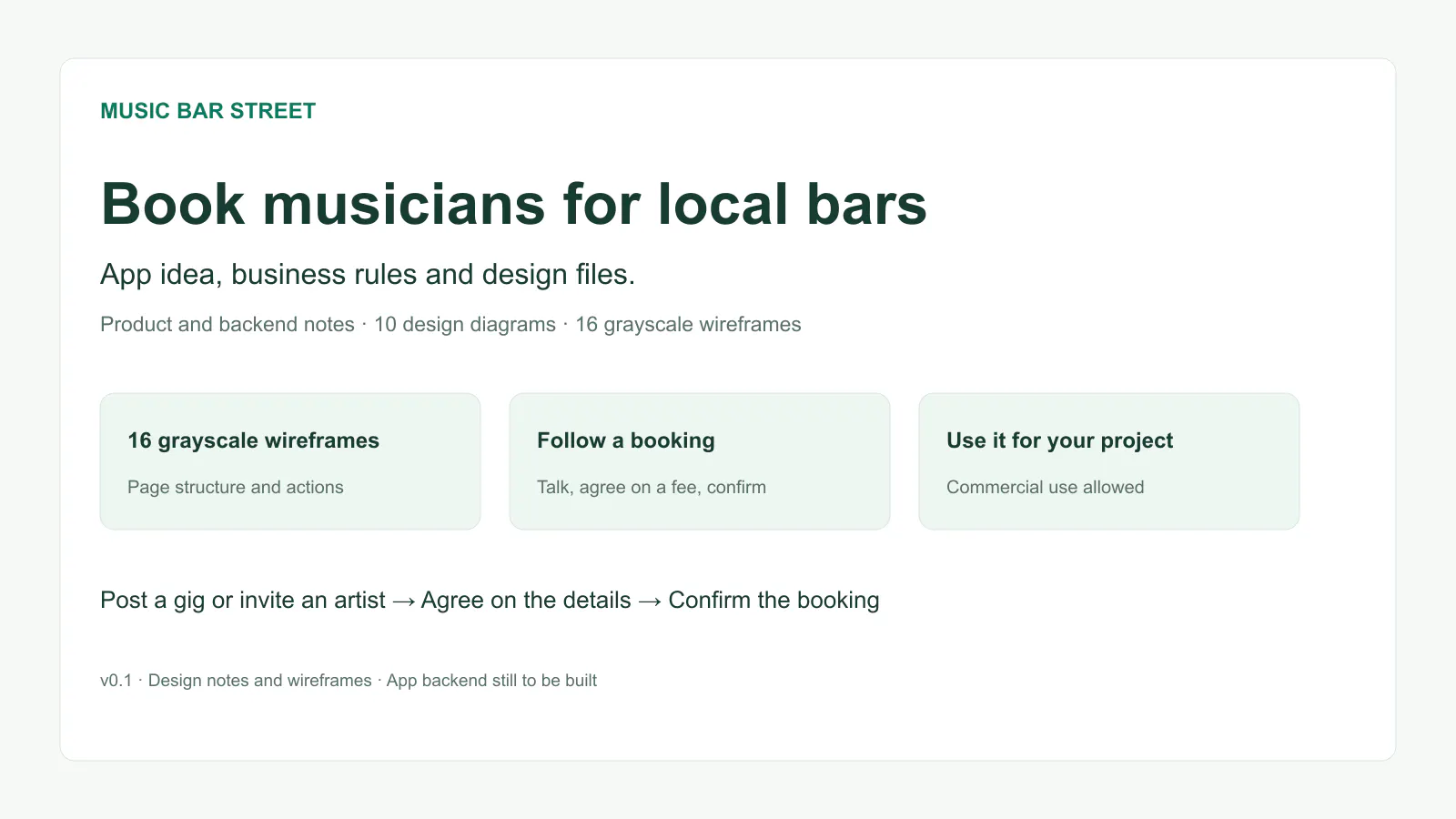1456x819 pixels.
Task: Open the 'Use it for your project' card
Action: tap(1109, 461)
